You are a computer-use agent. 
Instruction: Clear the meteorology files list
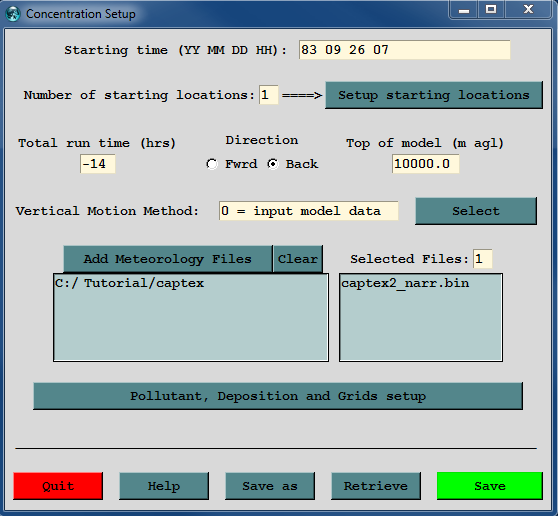[298, 259]
